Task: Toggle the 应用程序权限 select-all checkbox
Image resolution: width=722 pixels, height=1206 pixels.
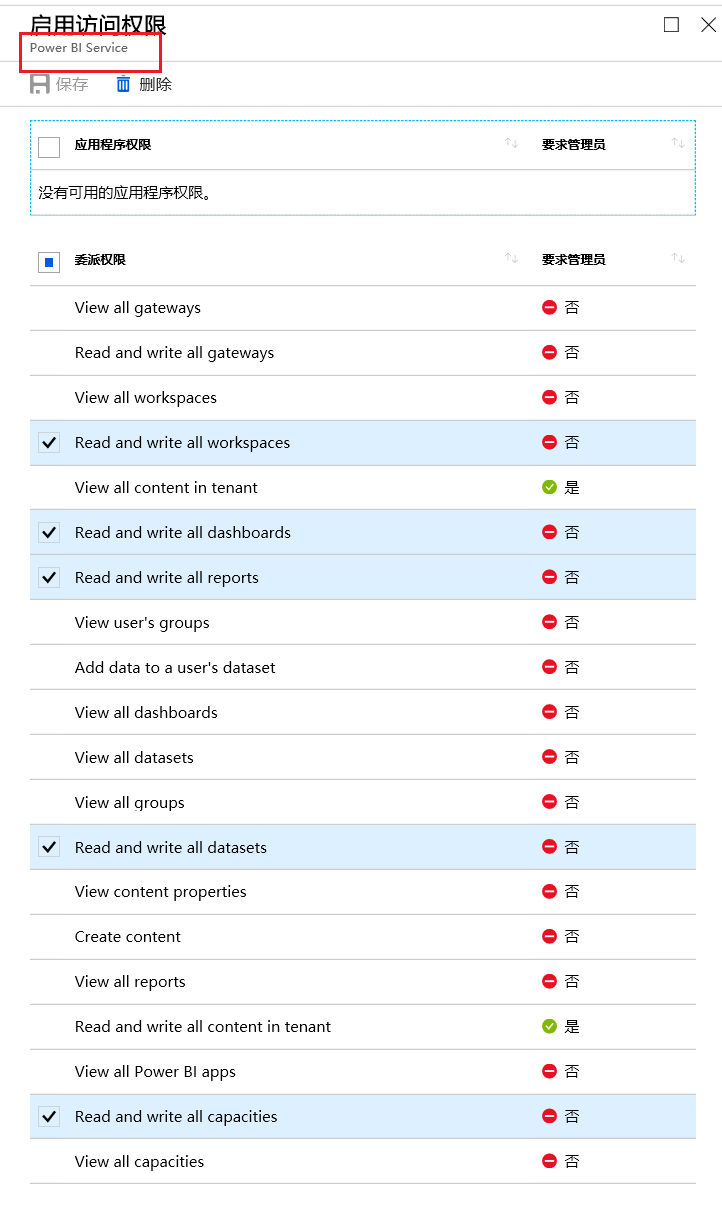Action: [49, 147]
